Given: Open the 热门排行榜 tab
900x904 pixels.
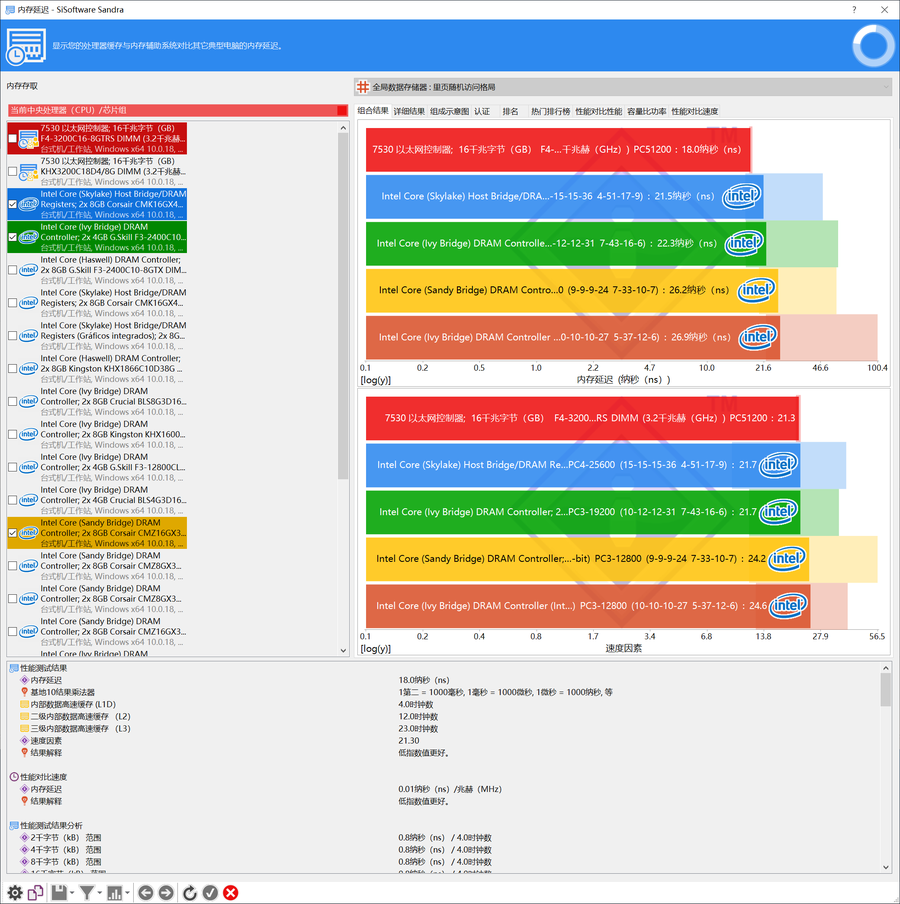Looking at the screenshot, I should click(551, 111).
